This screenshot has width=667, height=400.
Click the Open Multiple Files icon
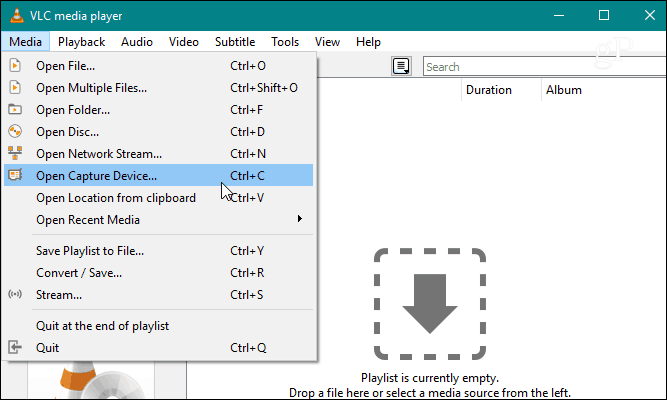coord(15,87)
